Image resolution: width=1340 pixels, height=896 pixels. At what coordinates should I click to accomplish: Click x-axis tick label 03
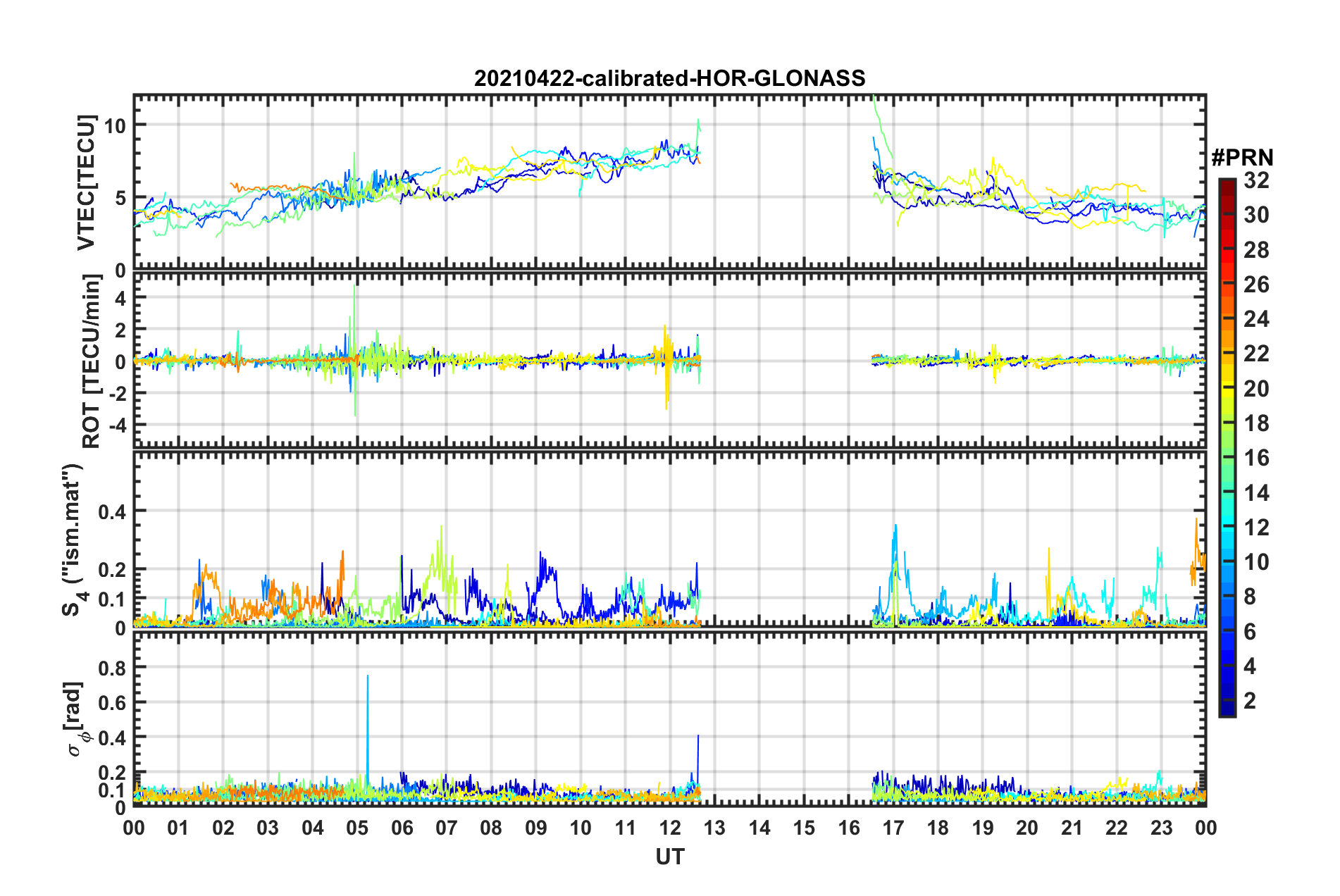[x=268, y=828]
